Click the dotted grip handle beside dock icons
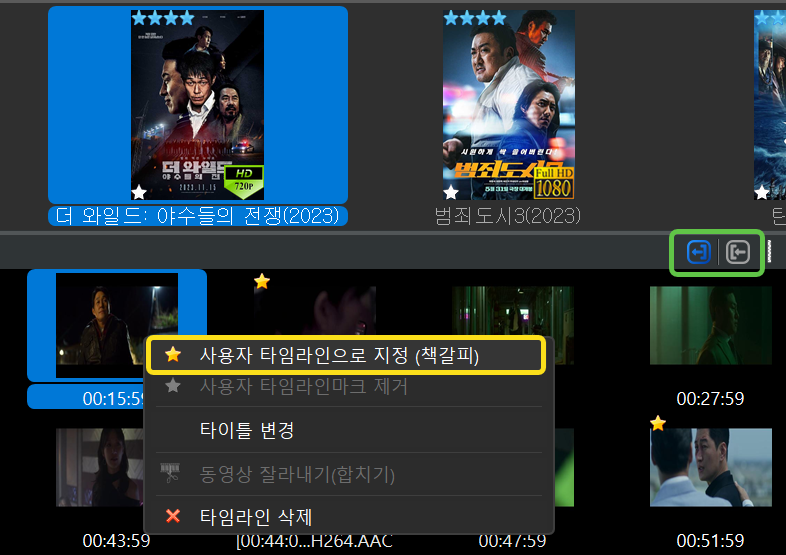 [x=769, y=251]
